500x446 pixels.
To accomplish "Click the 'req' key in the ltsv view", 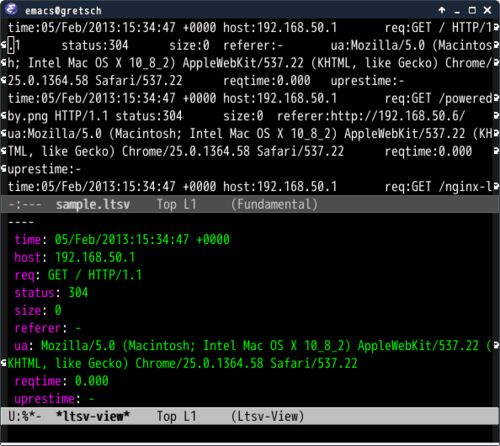I will (24, 275).
